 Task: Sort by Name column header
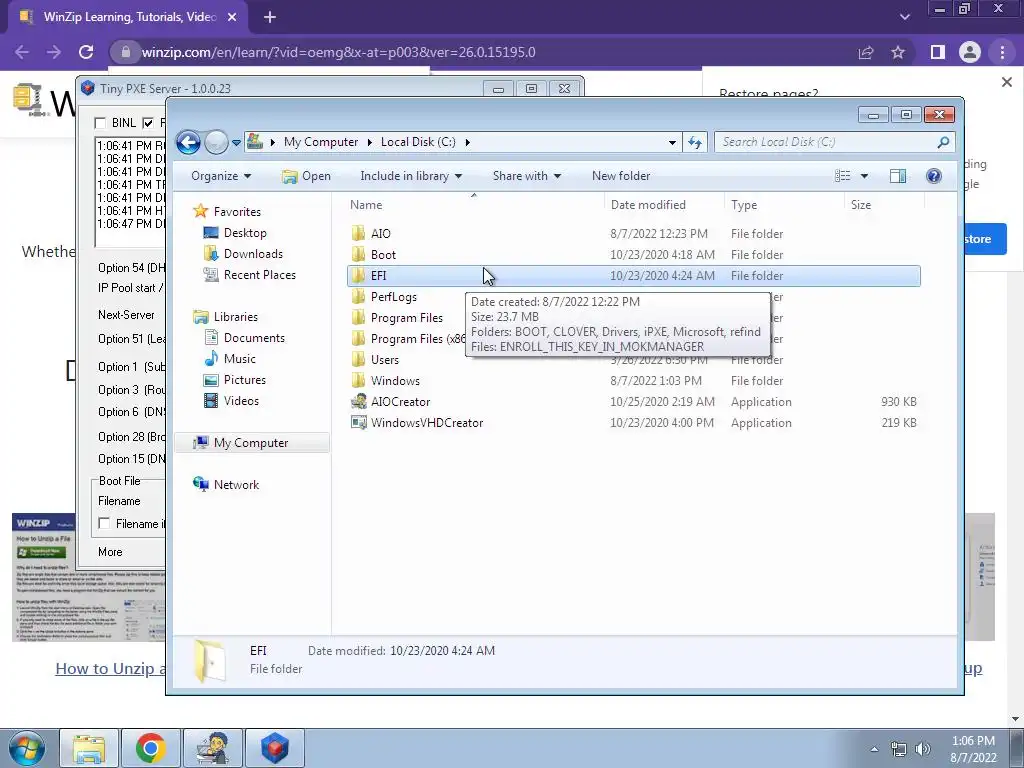(x=474, y=204)
